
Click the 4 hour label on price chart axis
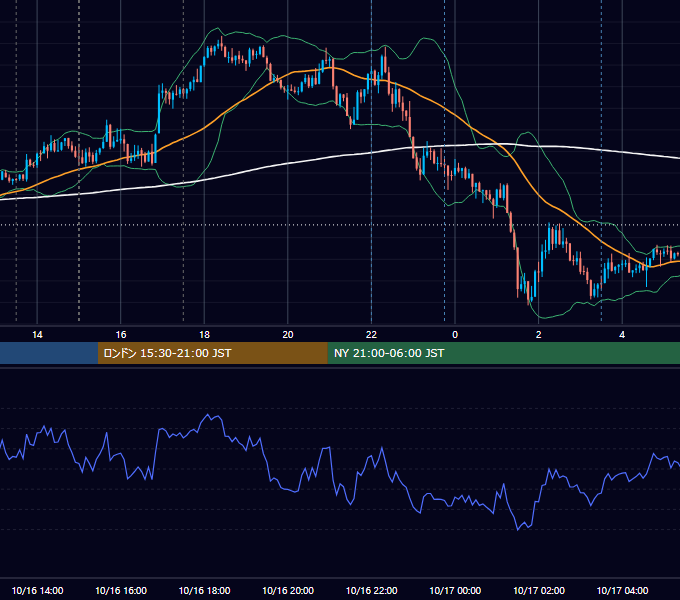(x=622, y=335)
